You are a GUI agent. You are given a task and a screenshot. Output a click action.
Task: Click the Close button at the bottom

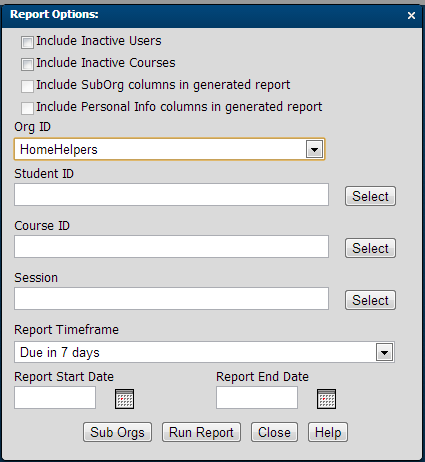(274, 432)
